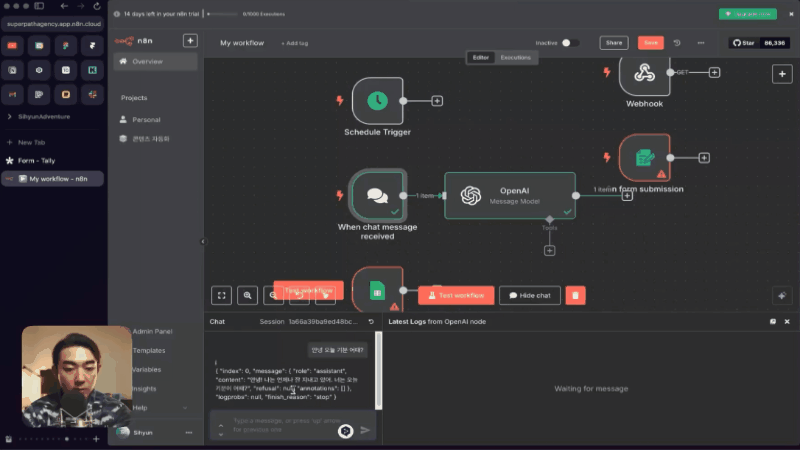The width and height of the screenshot is (800, 450).
Task: Open the form submission trigger node
Action: (644, 158)
